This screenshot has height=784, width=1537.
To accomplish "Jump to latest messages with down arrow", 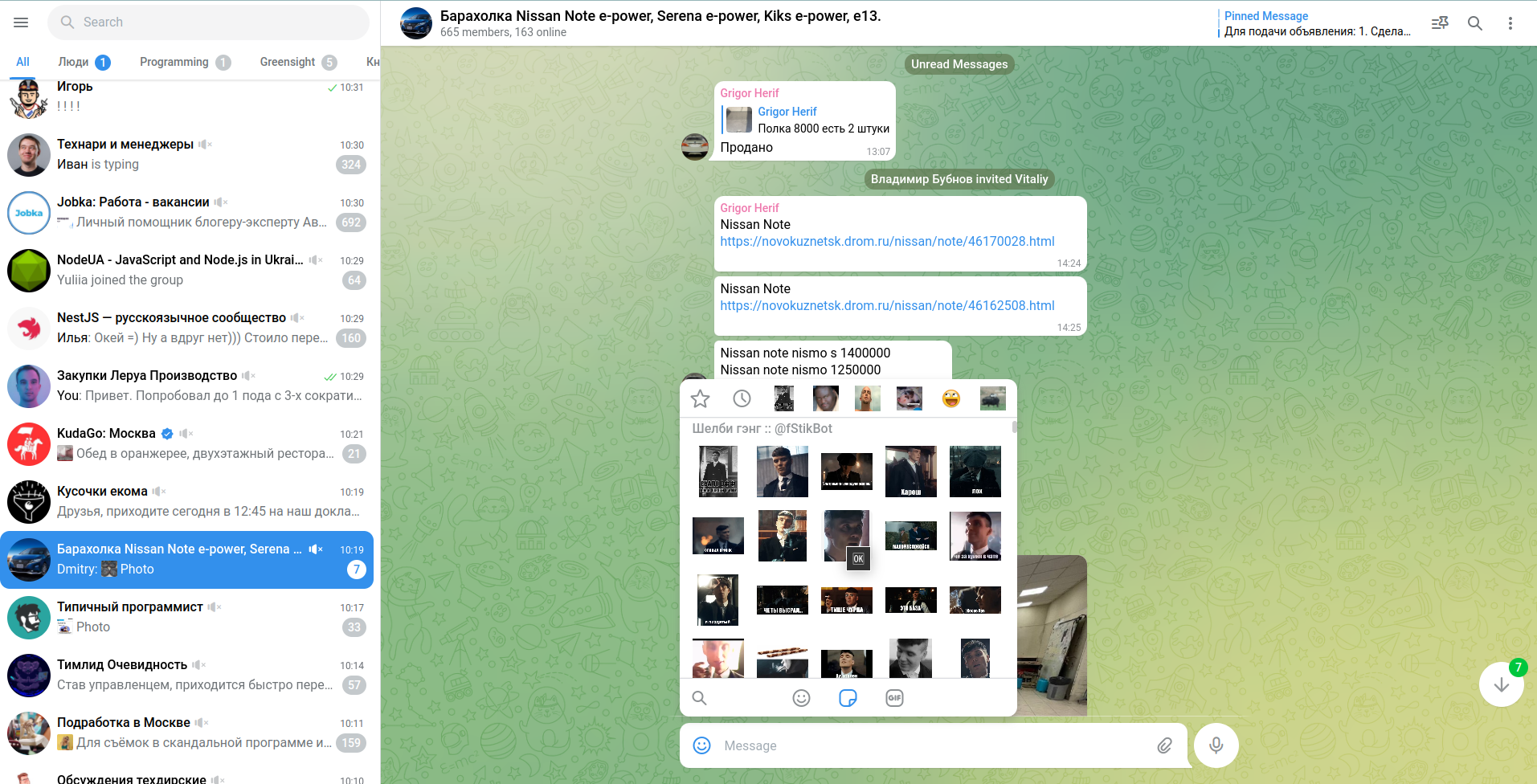I will tap(1501, 684).
